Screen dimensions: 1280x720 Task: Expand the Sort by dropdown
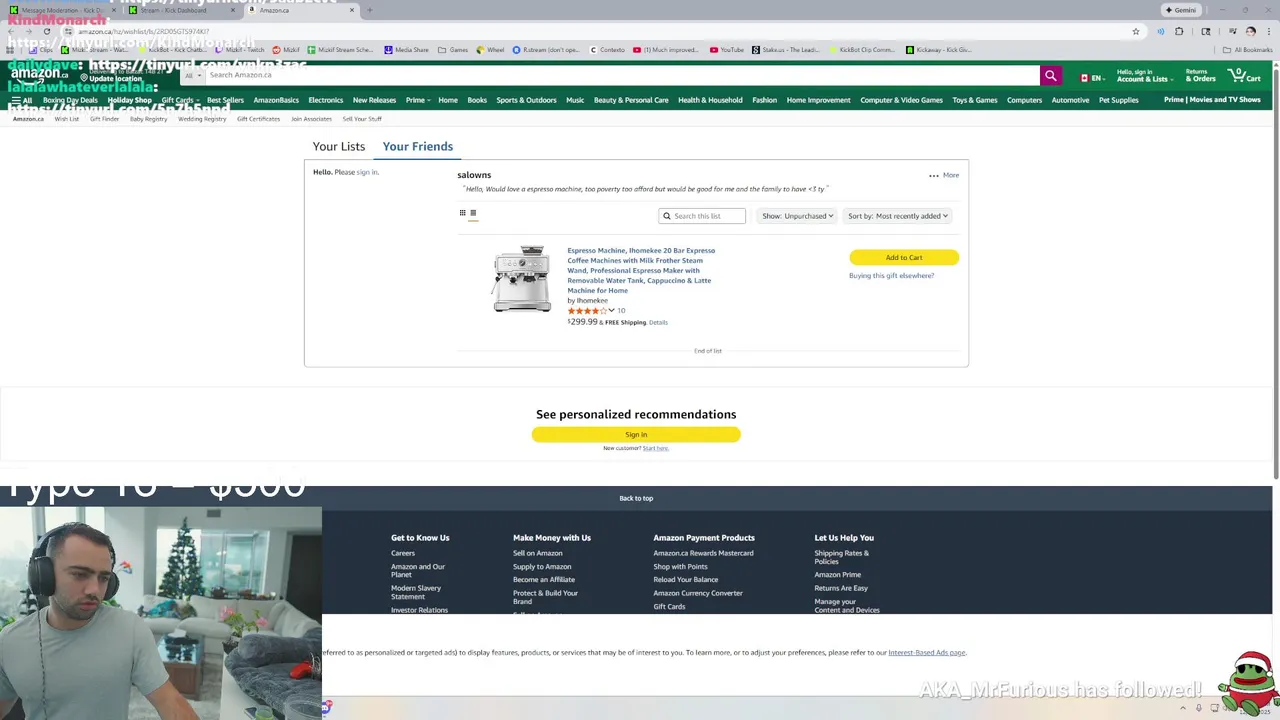pos(897,216)
